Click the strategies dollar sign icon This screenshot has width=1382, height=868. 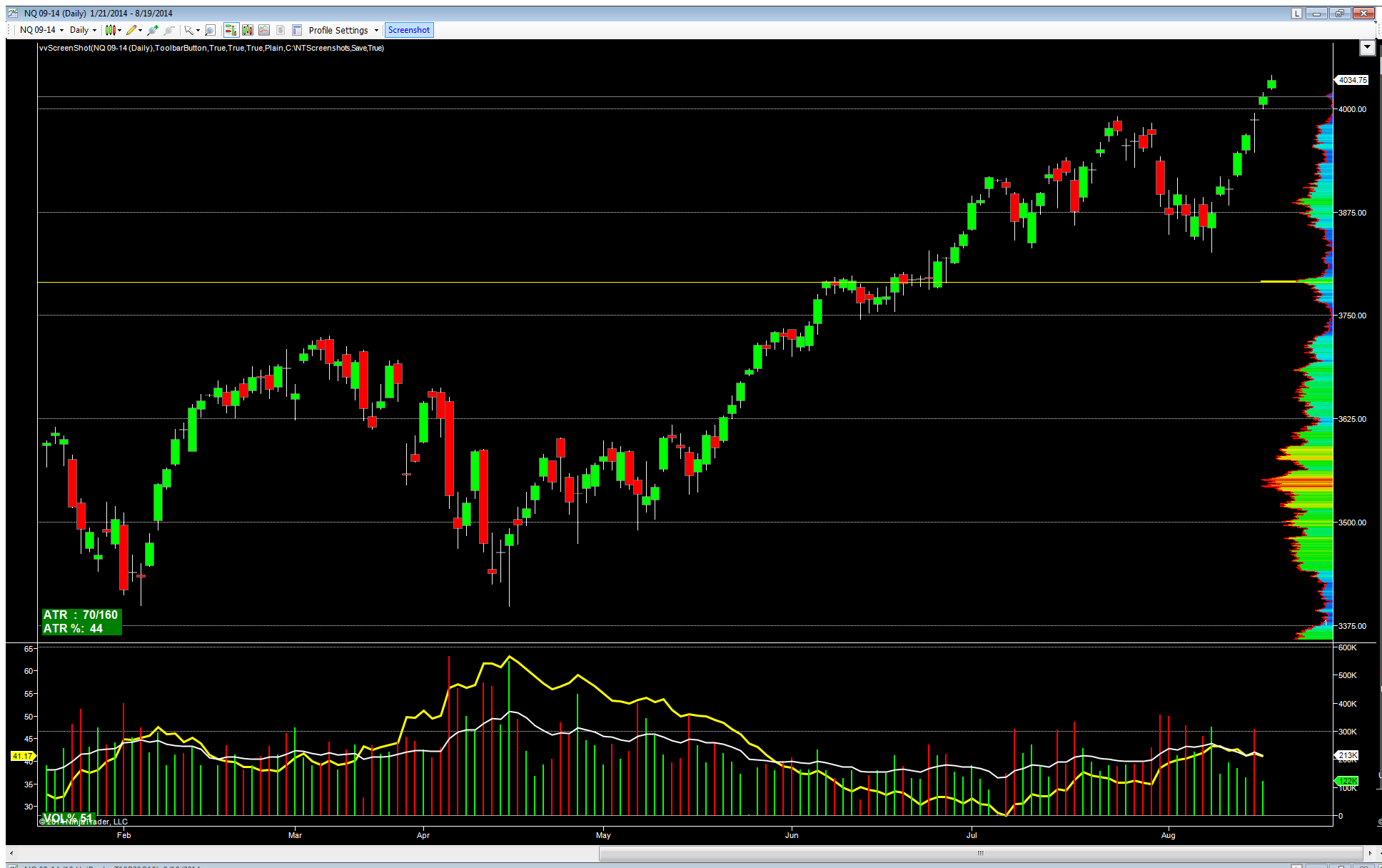coord(281,30)
